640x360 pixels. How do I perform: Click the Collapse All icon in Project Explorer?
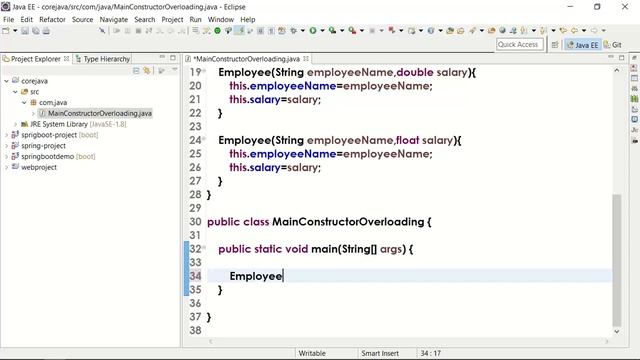click(136, 71)
